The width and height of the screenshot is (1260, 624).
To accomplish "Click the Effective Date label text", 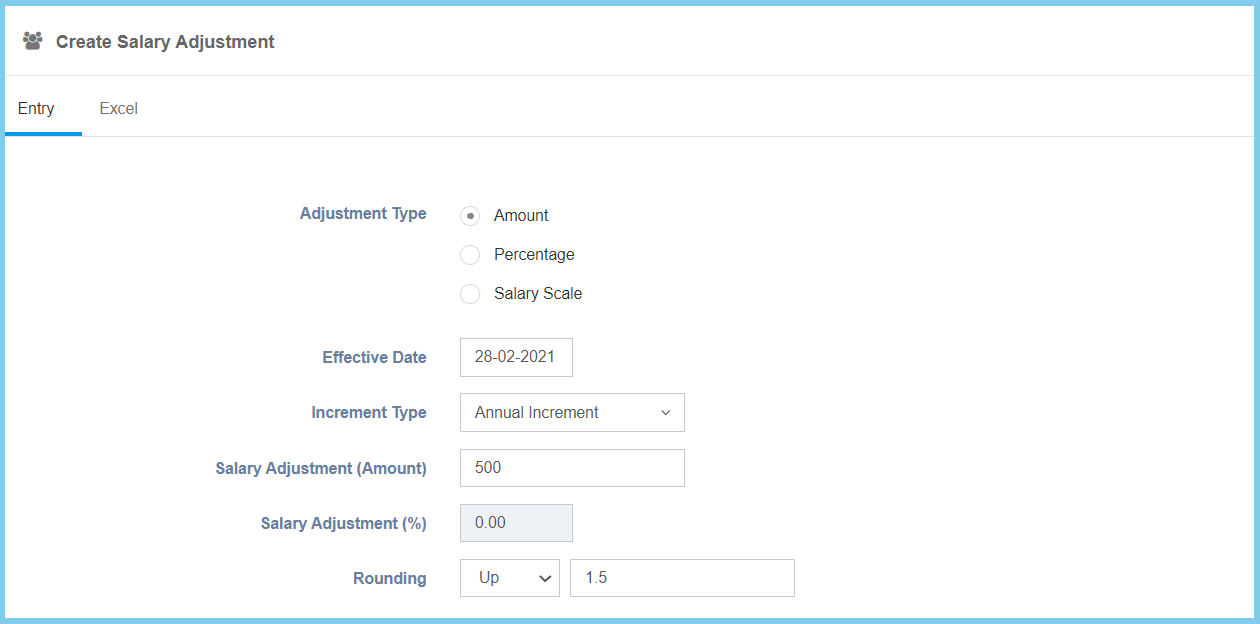I will pos(374,357).
